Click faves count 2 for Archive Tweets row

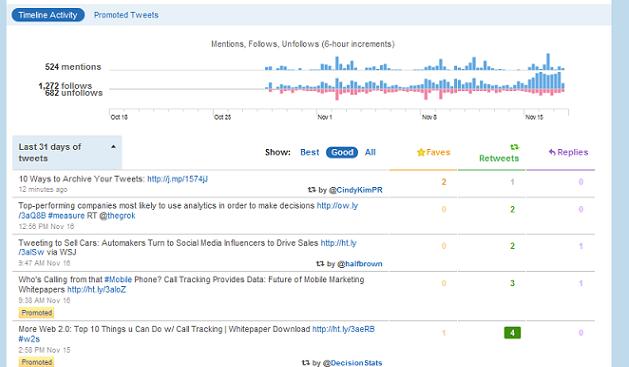(444, 182)
